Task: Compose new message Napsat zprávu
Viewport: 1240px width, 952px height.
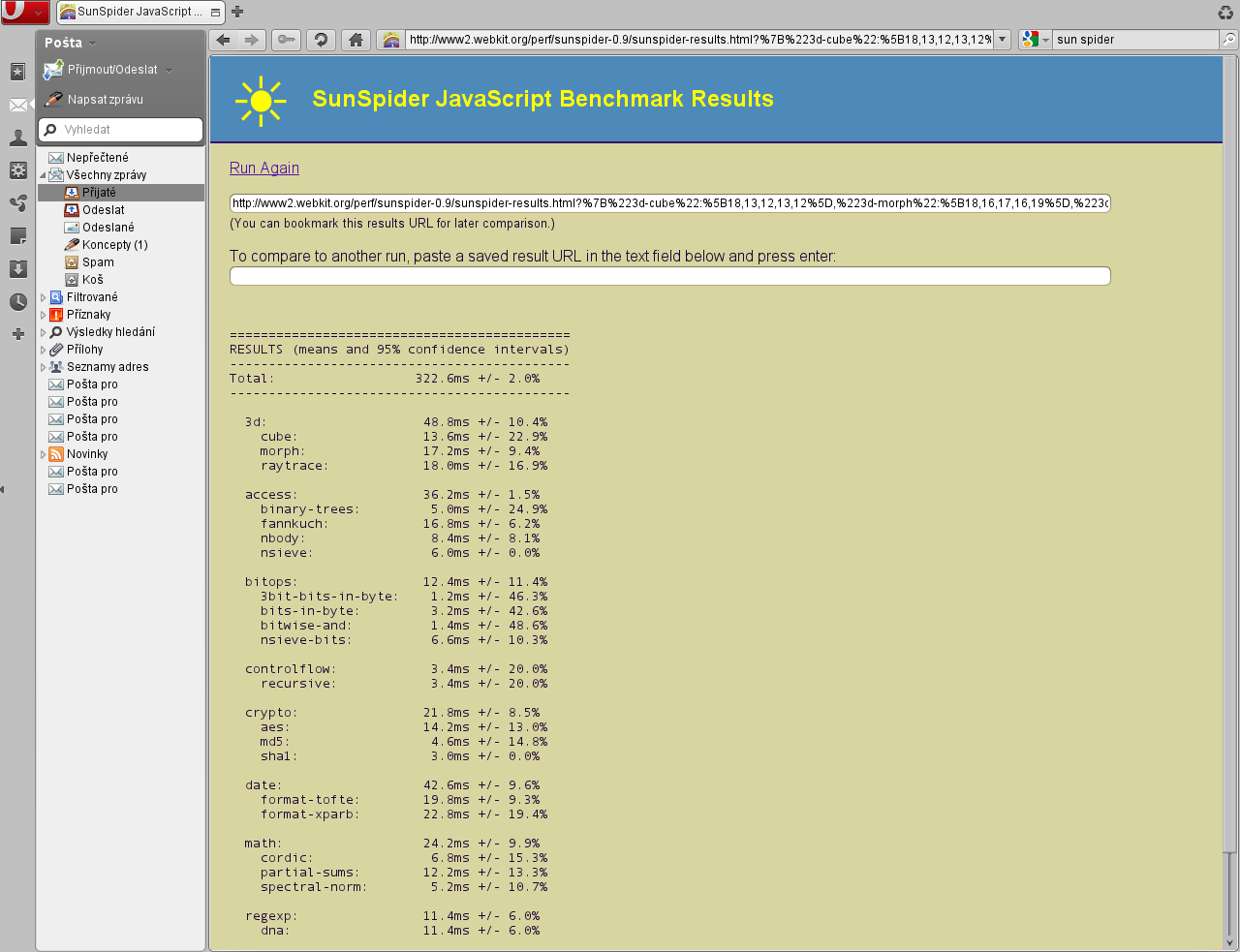Action: tap(95, 99)
